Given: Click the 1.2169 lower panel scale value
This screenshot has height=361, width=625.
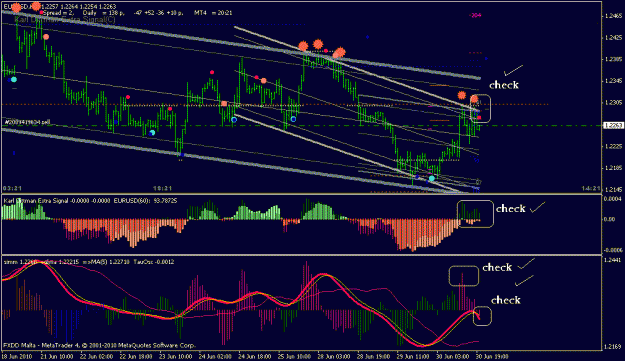Looking at the screenshot, I should (613, 347).
